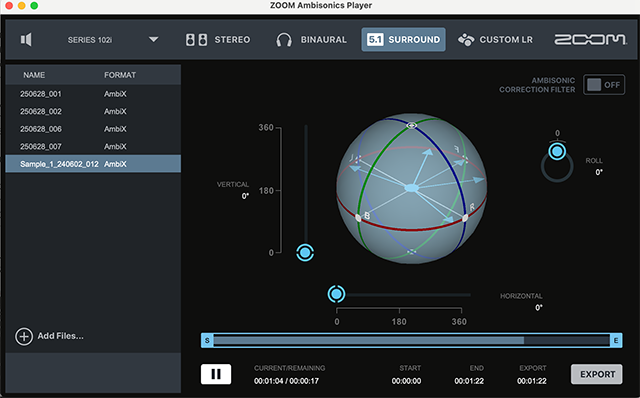
Task: Click the START time value 00:00:00
Action: pos(406,381)
